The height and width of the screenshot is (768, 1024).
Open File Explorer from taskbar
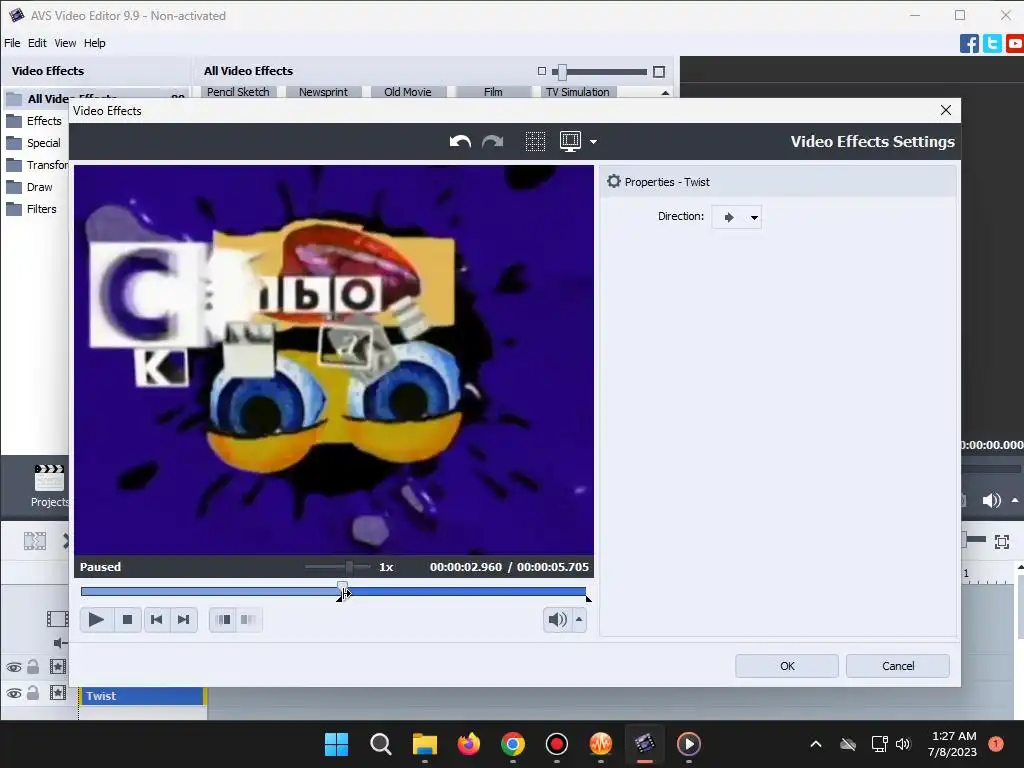click(x=424, y=744)
